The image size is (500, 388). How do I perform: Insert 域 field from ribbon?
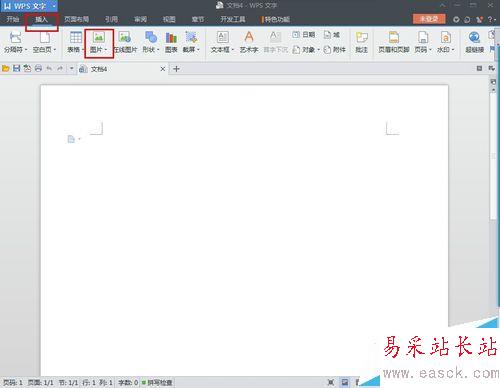coord(332,34)
